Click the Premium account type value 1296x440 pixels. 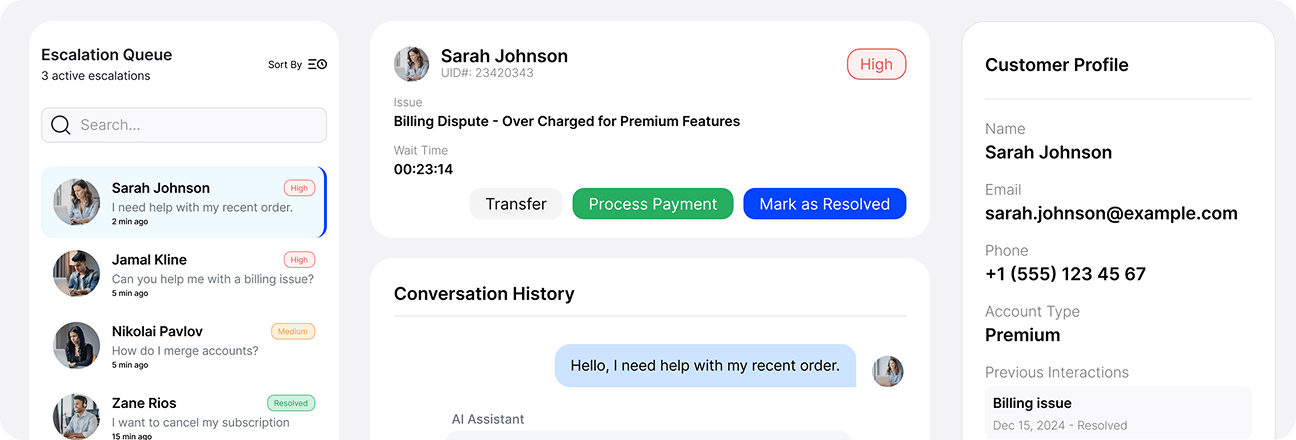click(1023, 335)
